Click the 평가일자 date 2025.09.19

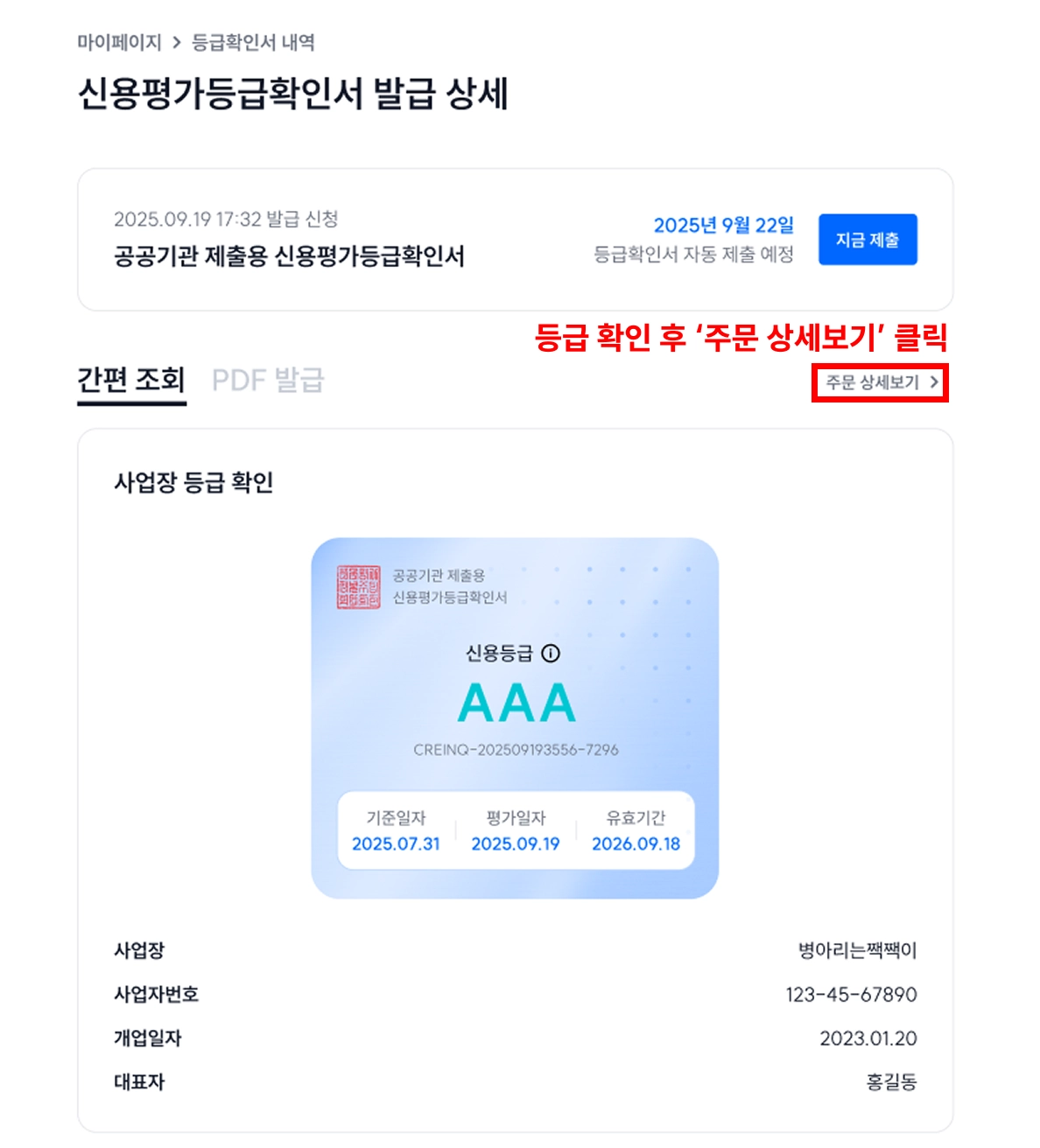point(516,843)
